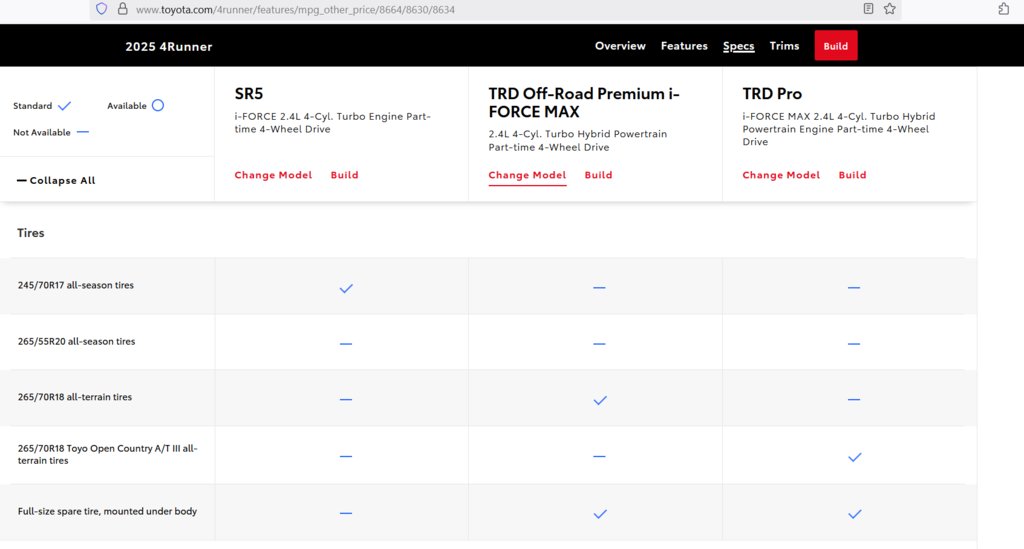Image resolution: width=1024 pixels, height=549 pixels.
Task: Click the toyota.com URL in address bar
Action: coord(295,10)
